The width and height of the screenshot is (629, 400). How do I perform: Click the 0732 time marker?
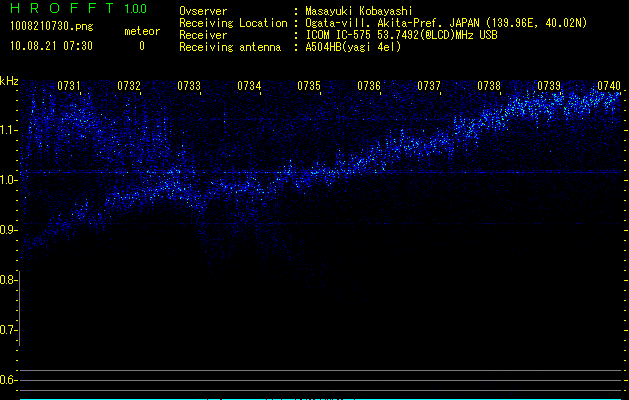(x=129, y=86)
